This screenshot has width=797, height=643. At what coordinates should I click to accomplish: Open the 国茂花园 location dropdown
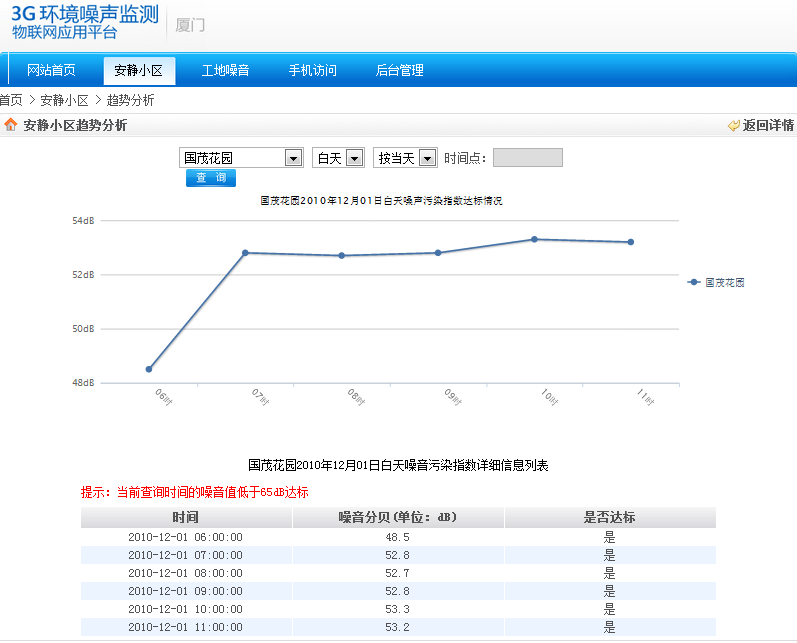coord(293,158)
